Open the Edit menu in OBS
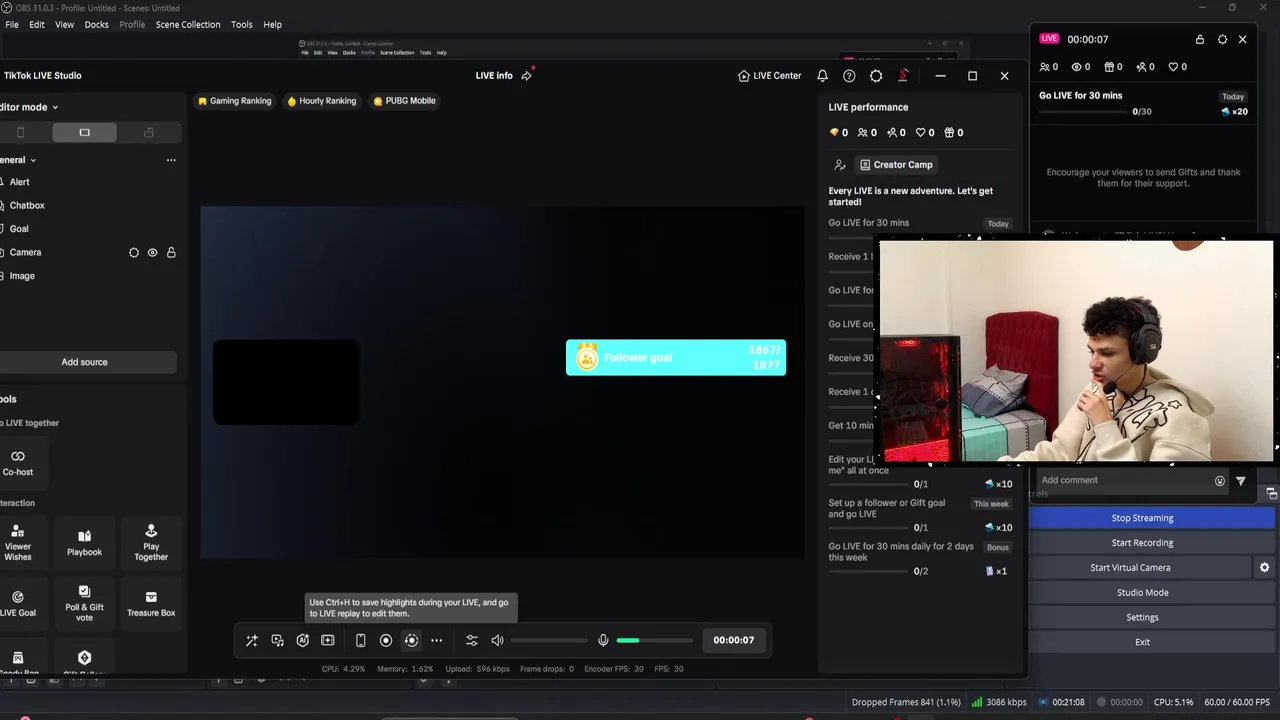The image size is (1280, 720). coord(37,24)
